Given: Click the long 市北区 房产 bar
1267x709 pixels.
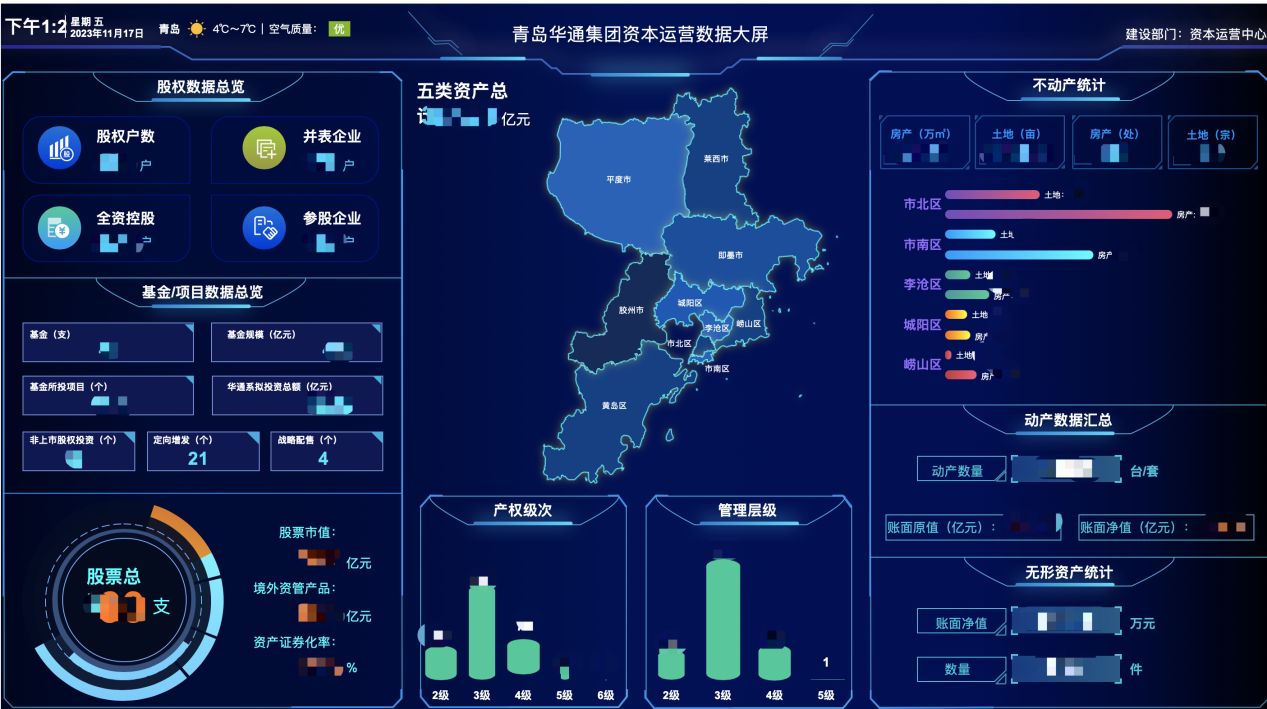Looking at the screenshot, I should (x=1058, y=214).
